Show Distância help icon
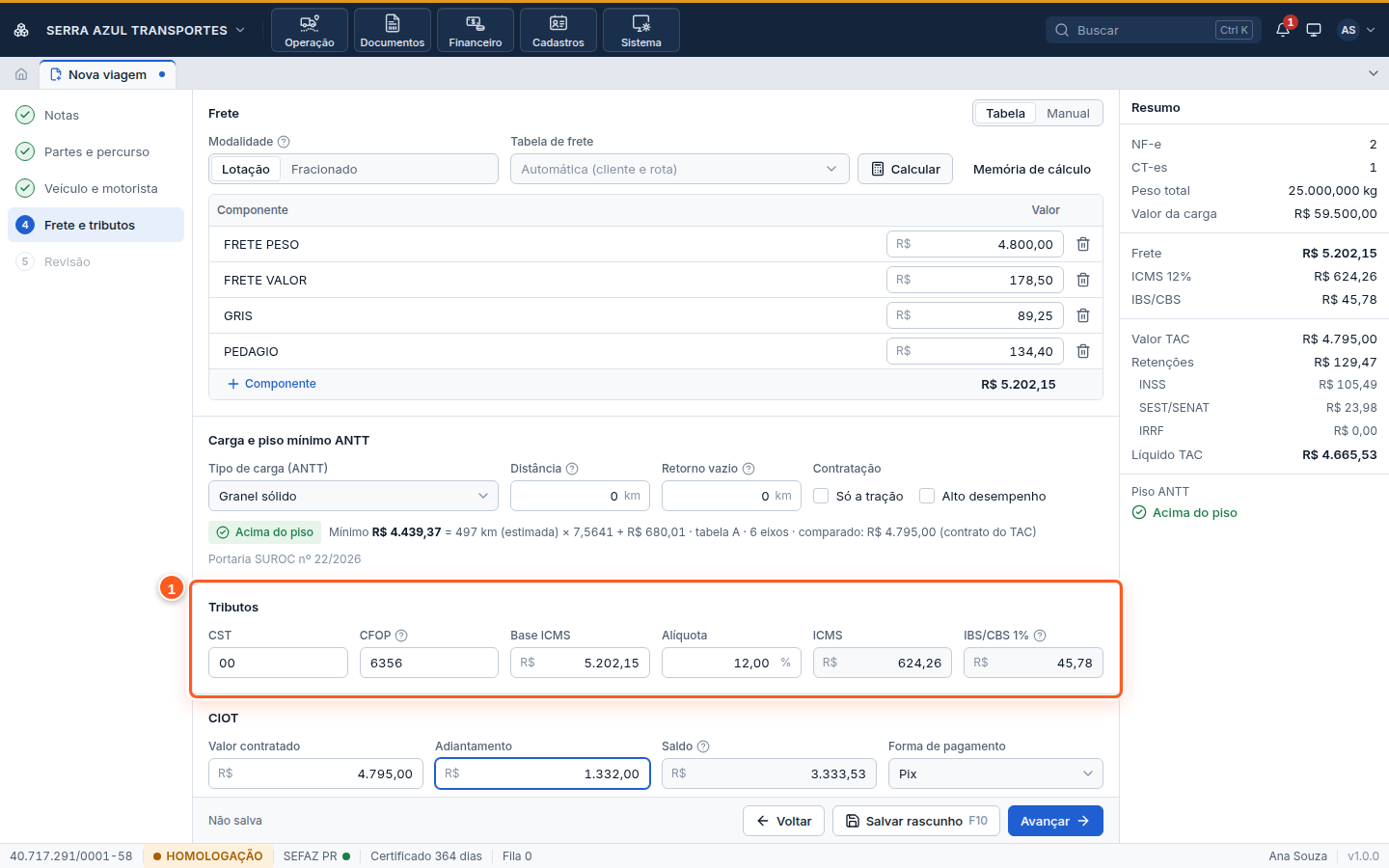 point(572,469)
